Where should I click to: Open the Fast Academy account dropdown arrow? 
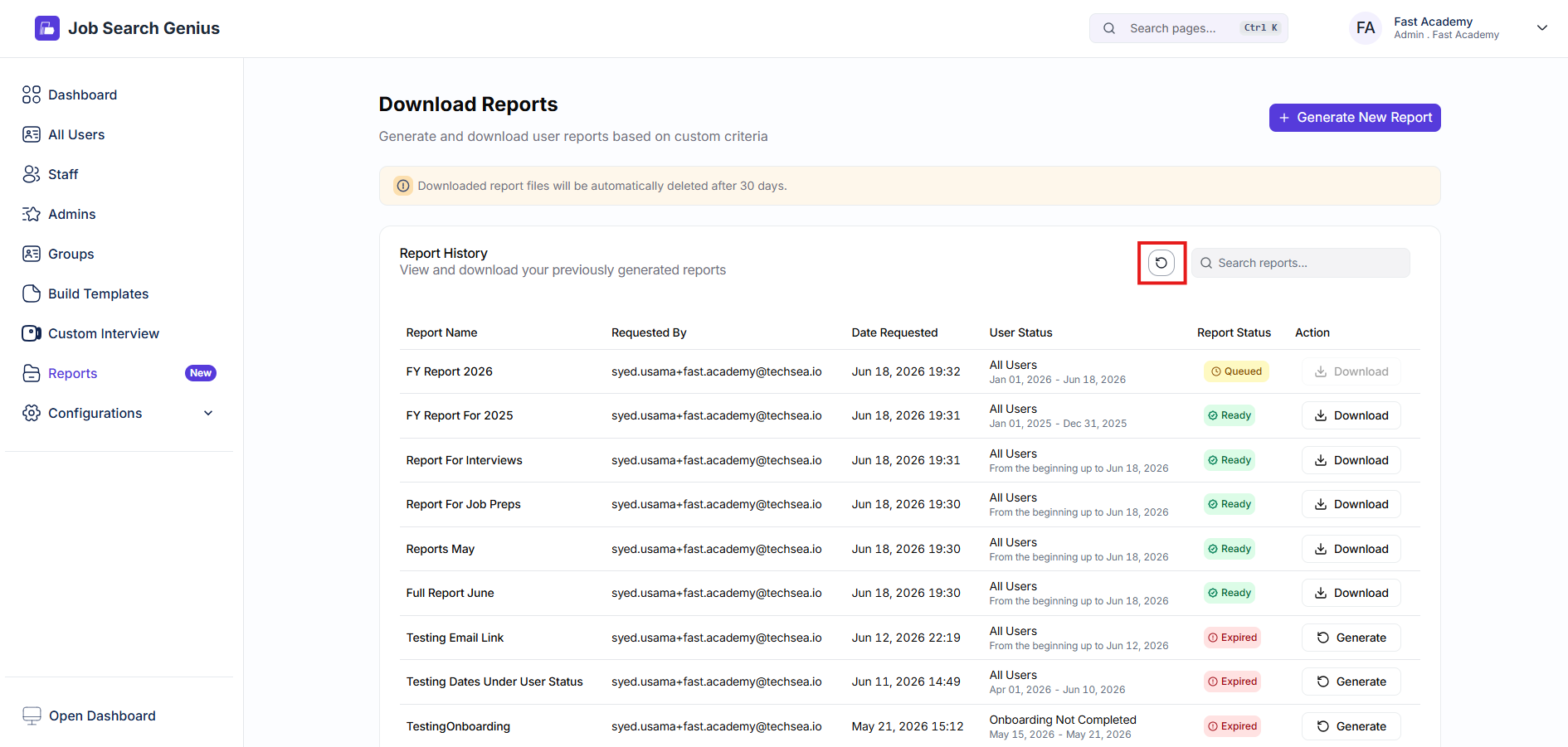coord(1542,28)
